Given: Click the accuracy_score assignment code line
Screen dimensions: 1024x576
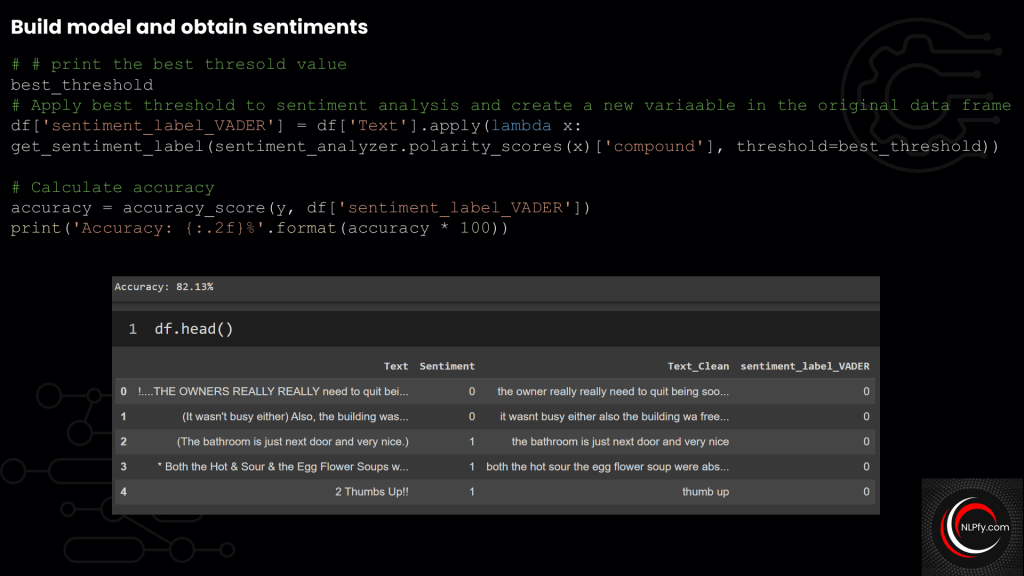Looking at the screenshot, I should tap(301, 208).
